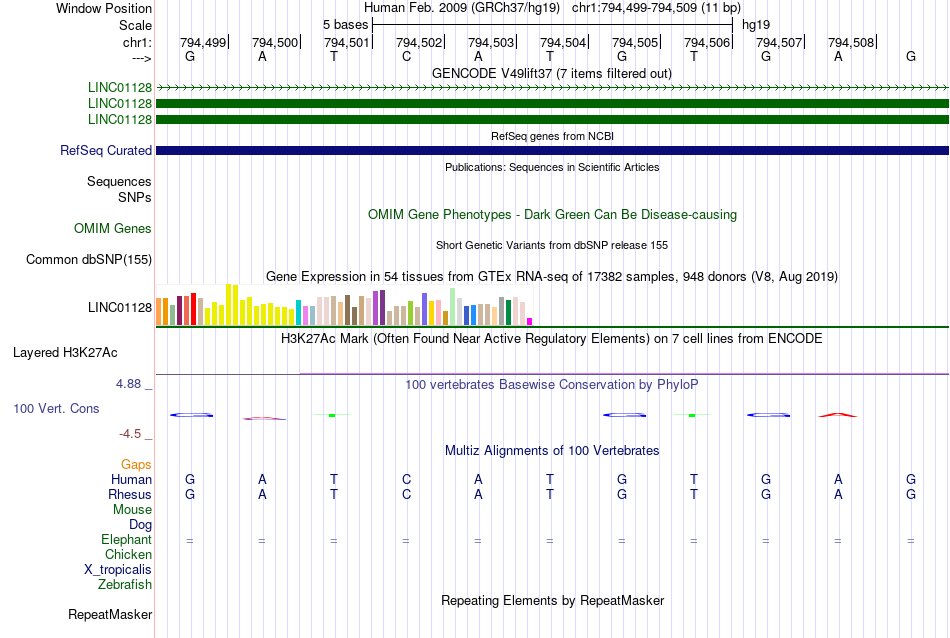This screenshot has height=638, width=950.
Task: Click the Zebrafish species label
Action: (x=125, y=585)
